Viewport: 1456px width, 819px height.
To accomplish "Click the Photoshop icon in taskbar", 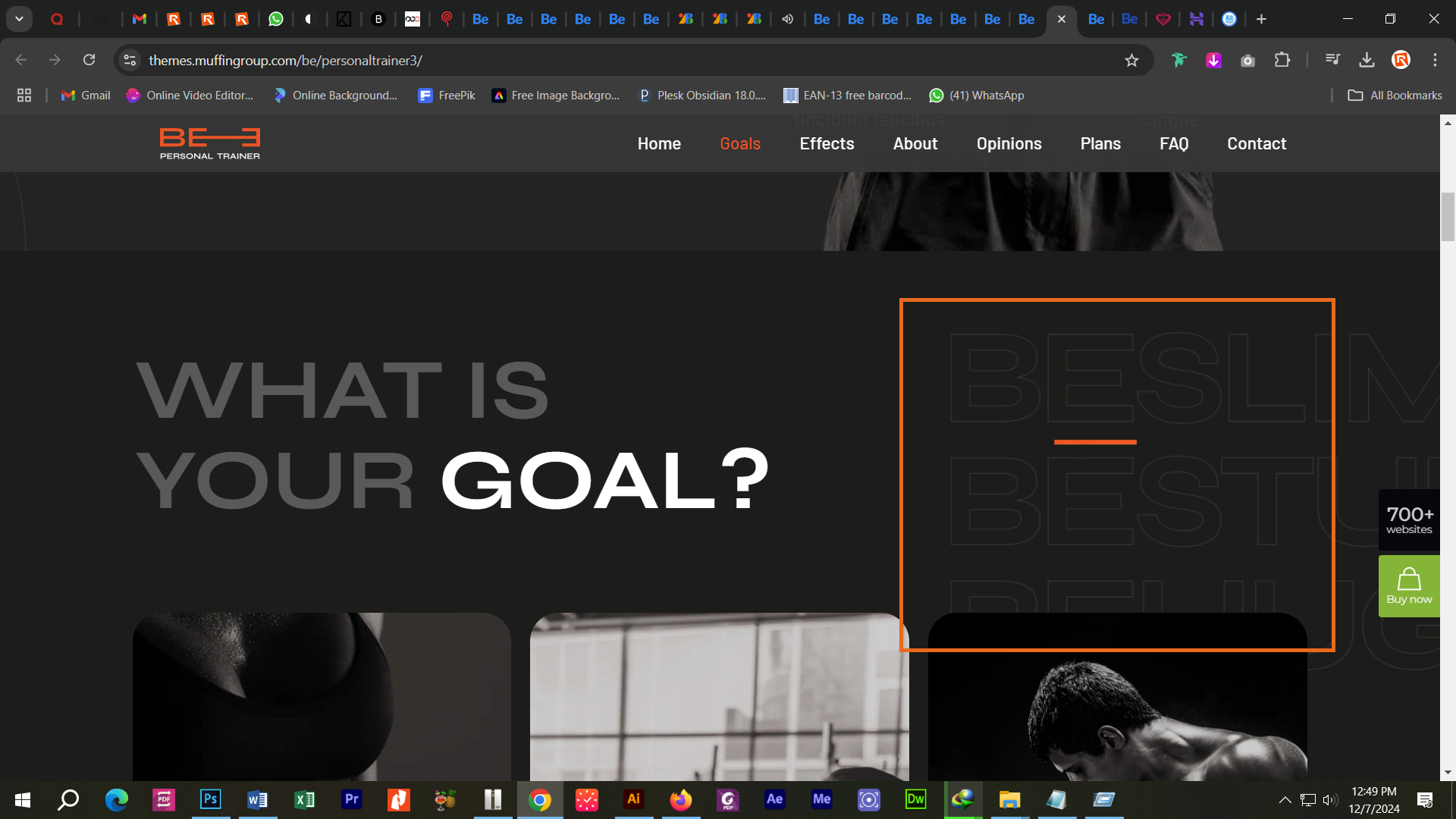I will [210, 800].
